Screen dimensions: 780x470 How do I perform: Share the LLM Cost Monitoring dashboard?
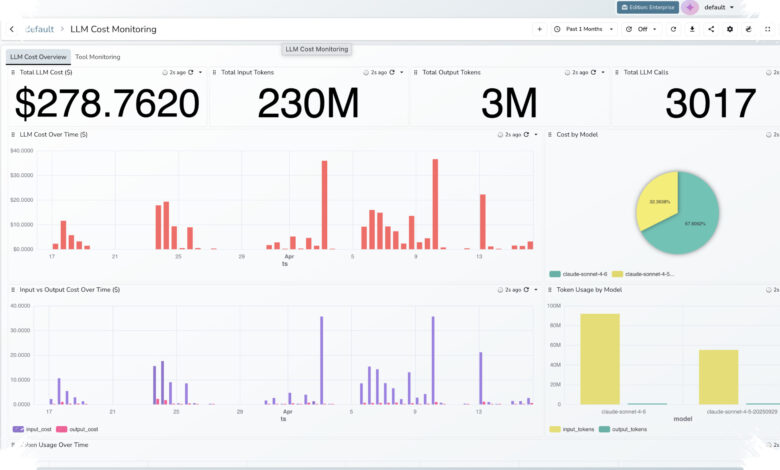click(711, 29)
